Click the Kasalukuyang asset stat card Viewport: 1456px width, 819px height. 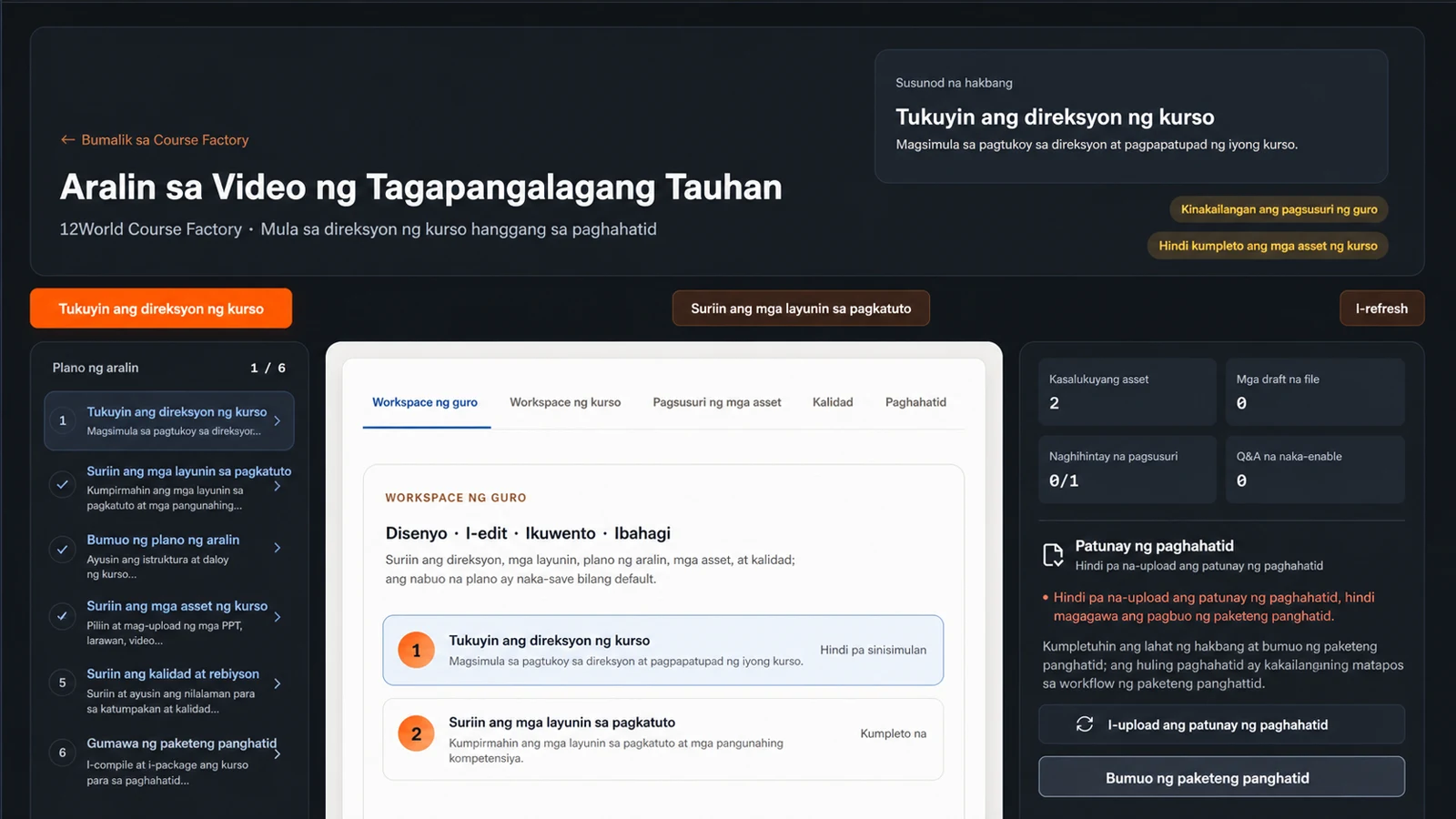(x=1127, y=391)
